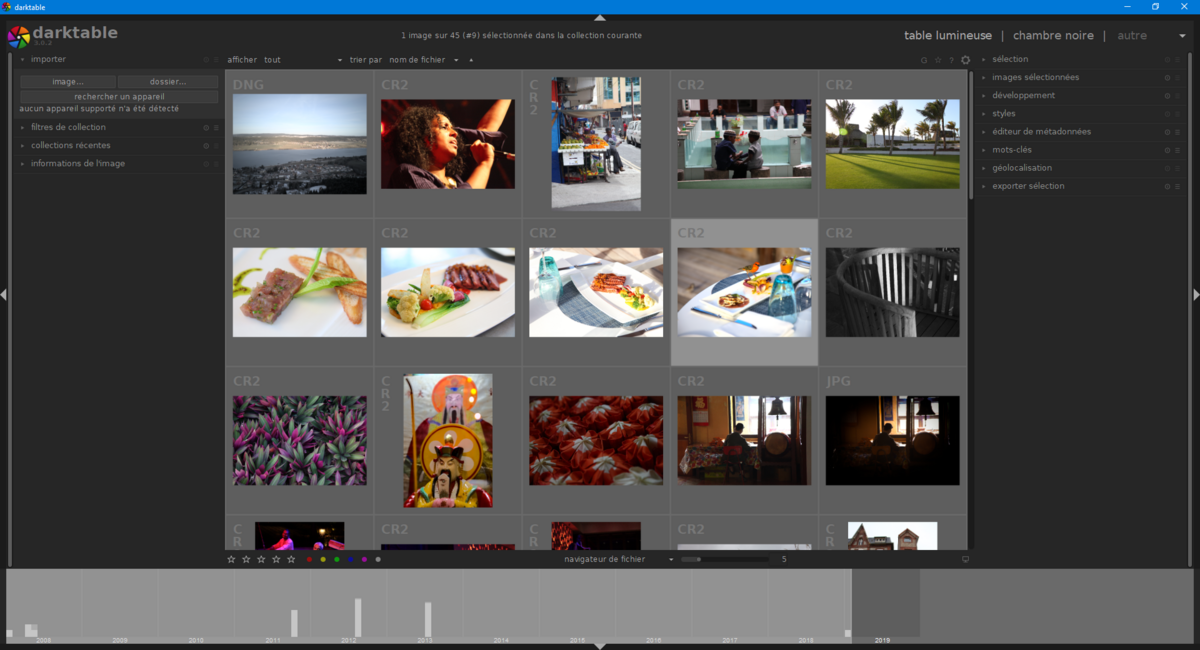Viewport: 1200px width, 650px height.
Task: Expand the mots-clés module
Action: [x=984, y=150]
